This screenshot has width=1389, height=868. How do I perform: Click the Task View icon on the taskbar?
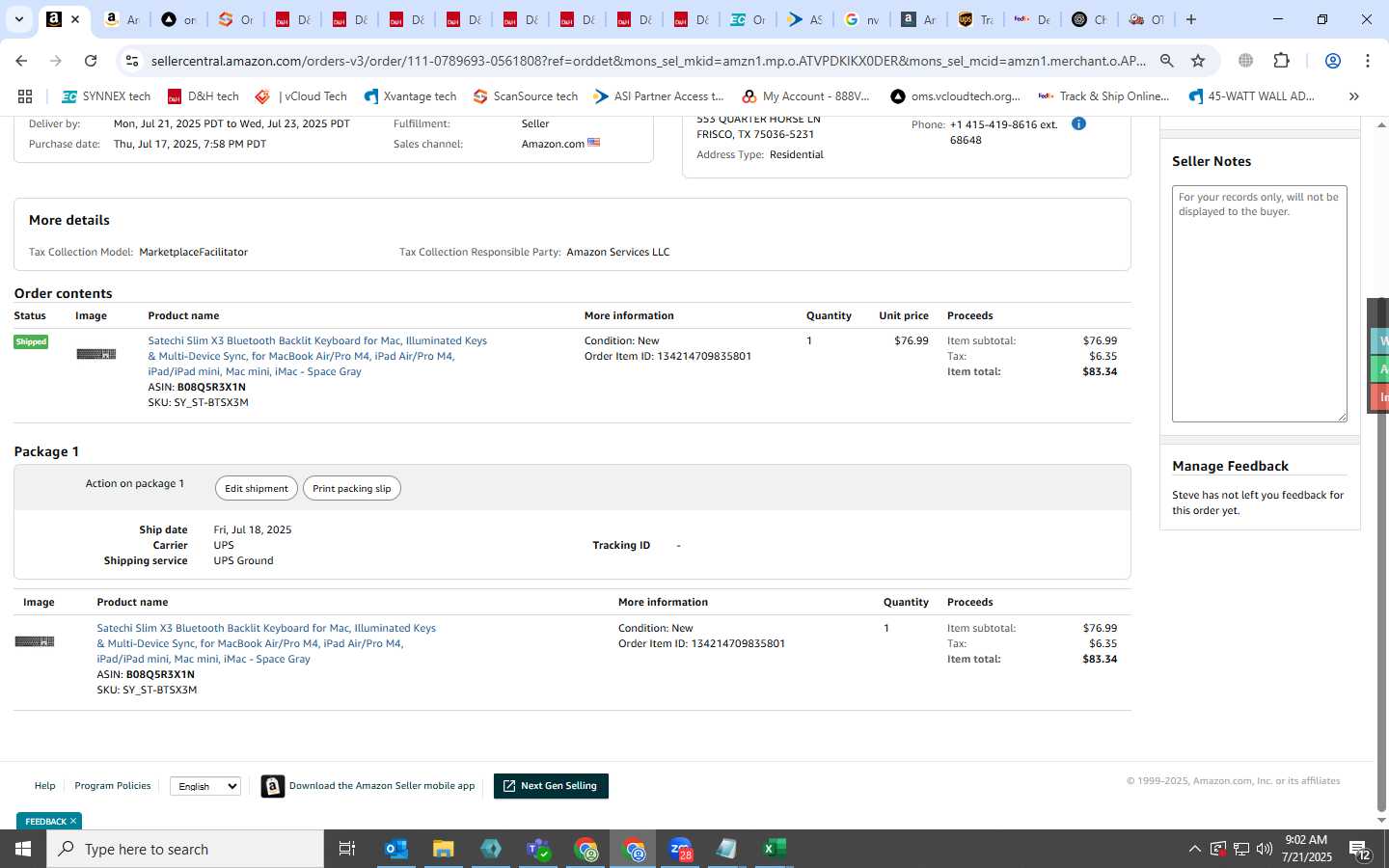tap(347, 849)
